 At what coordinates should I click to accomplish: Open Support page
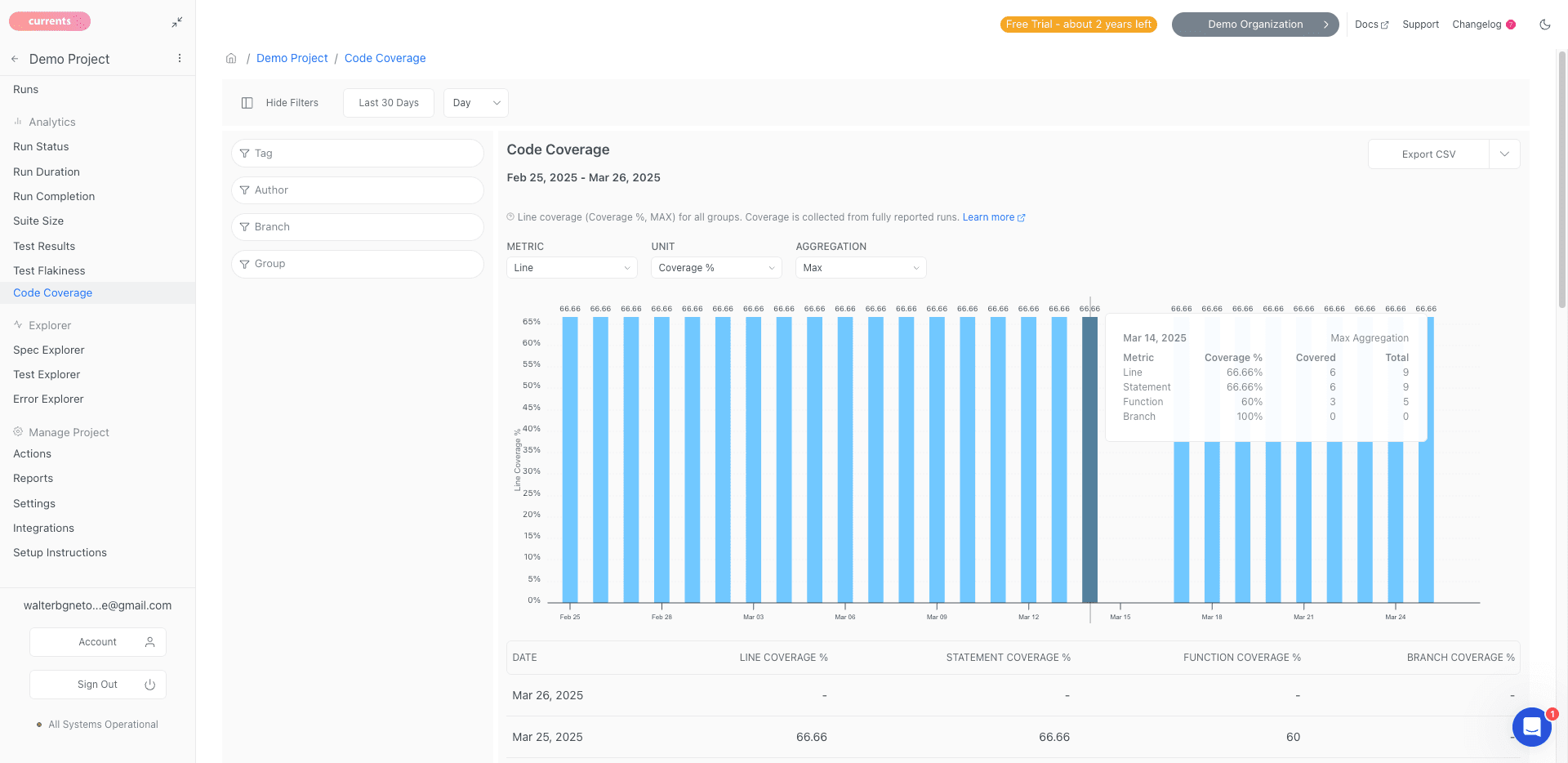1420,25
